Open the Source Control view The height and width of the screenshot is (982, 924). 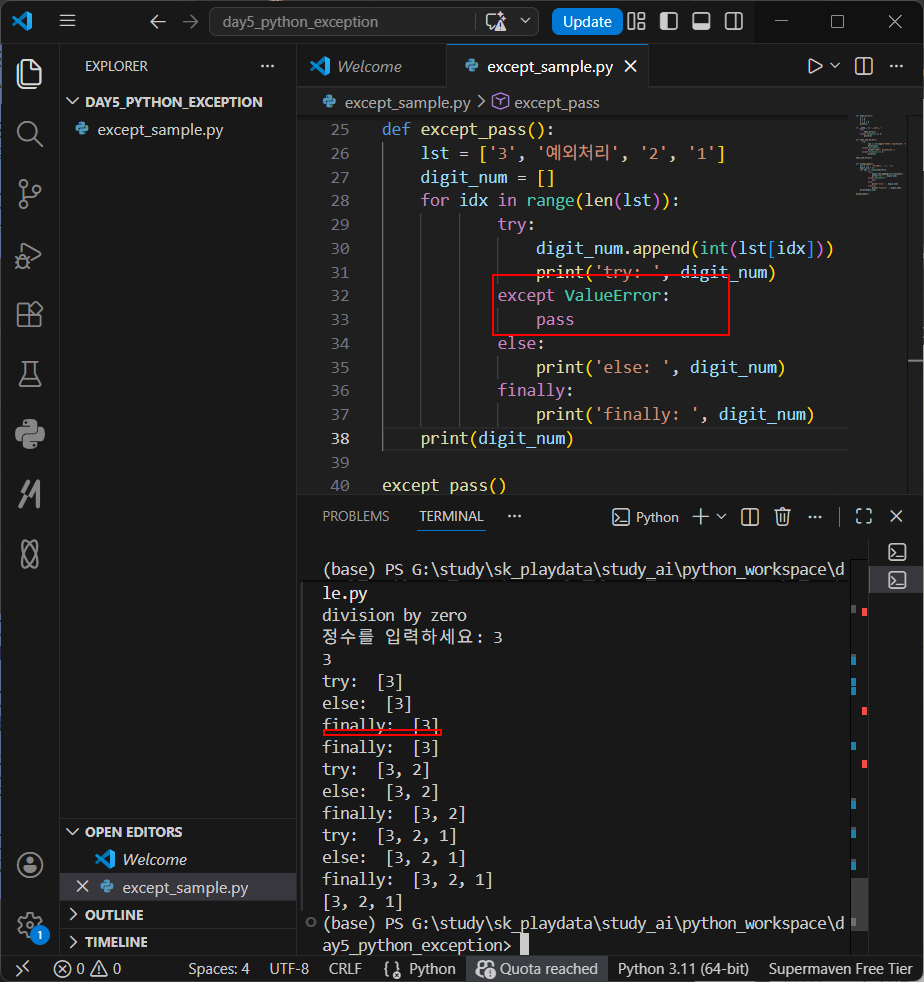point(29,194)
